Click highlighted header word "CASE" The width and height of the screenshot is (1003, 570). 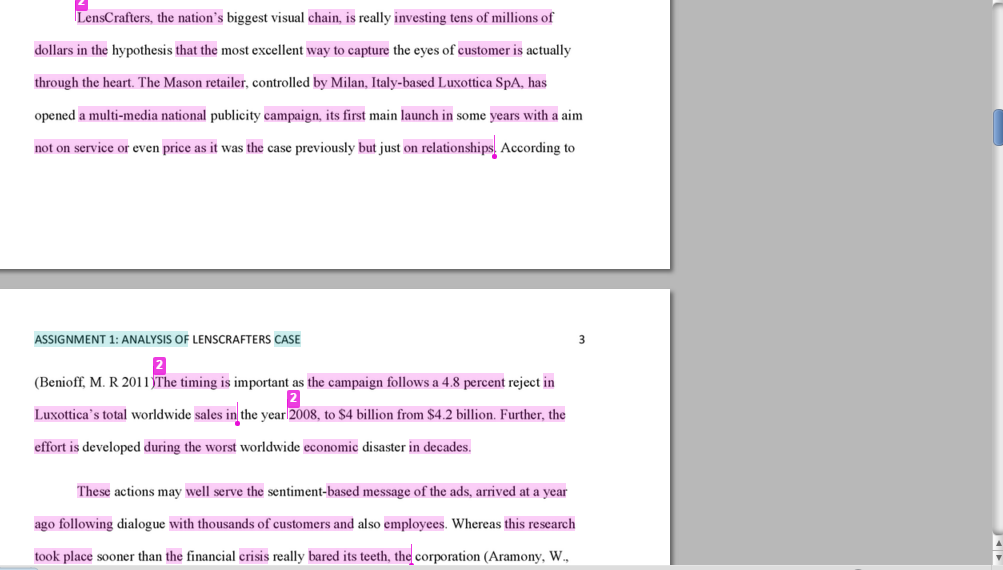287,340
